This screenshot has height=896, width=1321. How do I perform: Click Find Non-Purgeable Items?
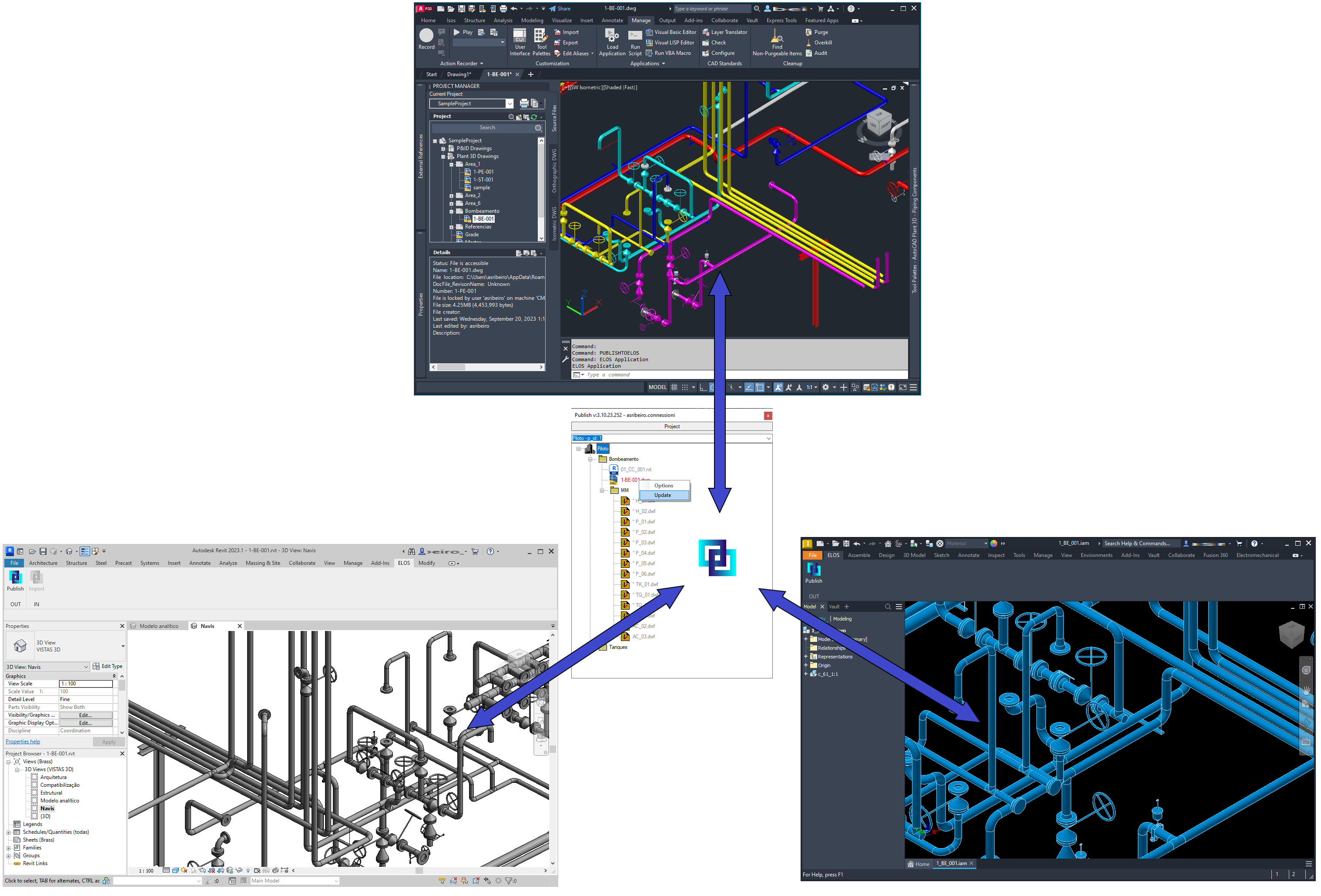click(x=777, y=43)
